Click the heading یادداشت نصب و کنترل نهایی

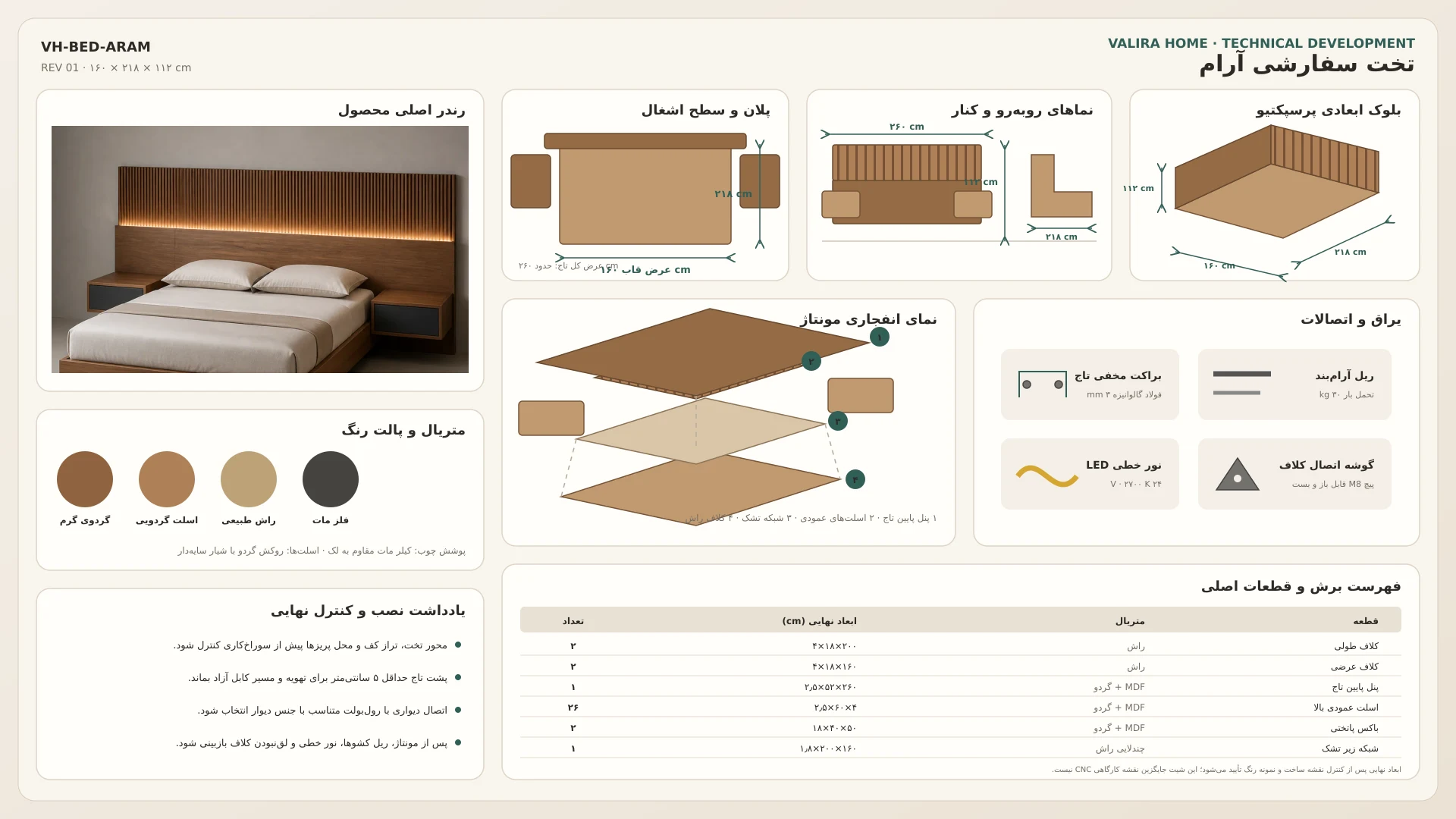[368, 610]
